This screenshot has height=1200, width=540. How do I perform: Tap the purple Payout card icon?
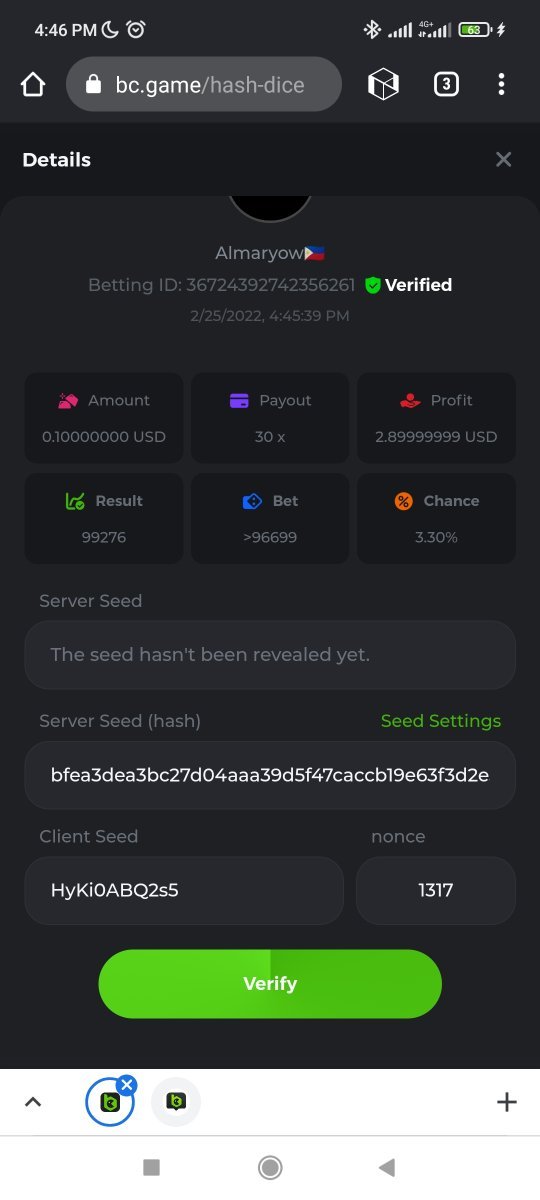(x=239, y=400)
